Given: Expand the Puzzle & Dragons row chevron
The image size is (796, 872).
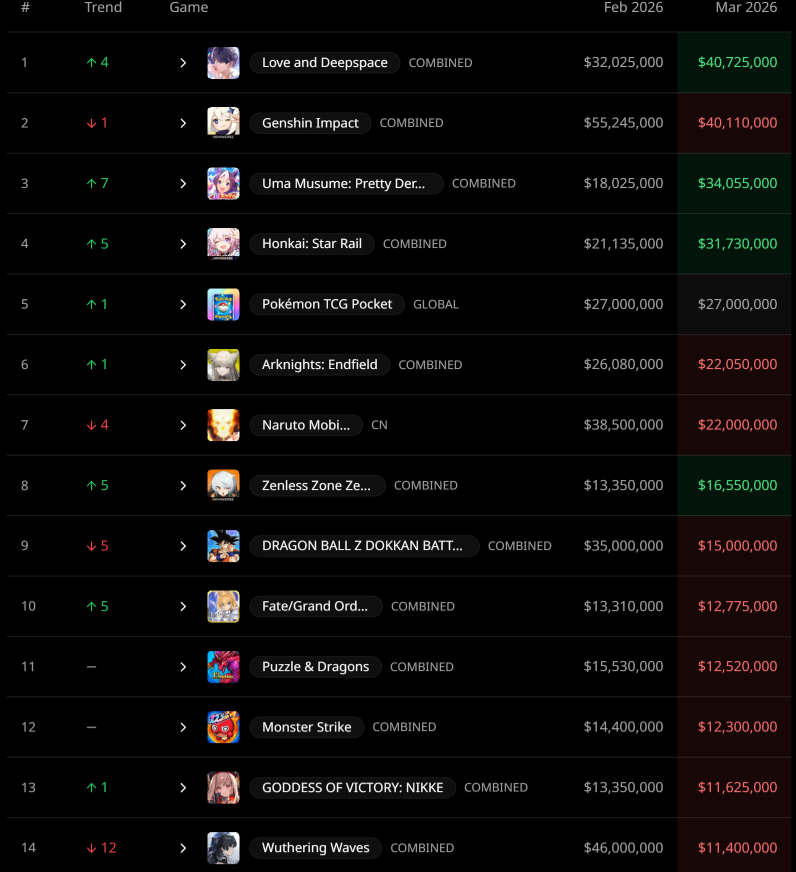Looking at the screenshot, I should (x=183, y=667).
